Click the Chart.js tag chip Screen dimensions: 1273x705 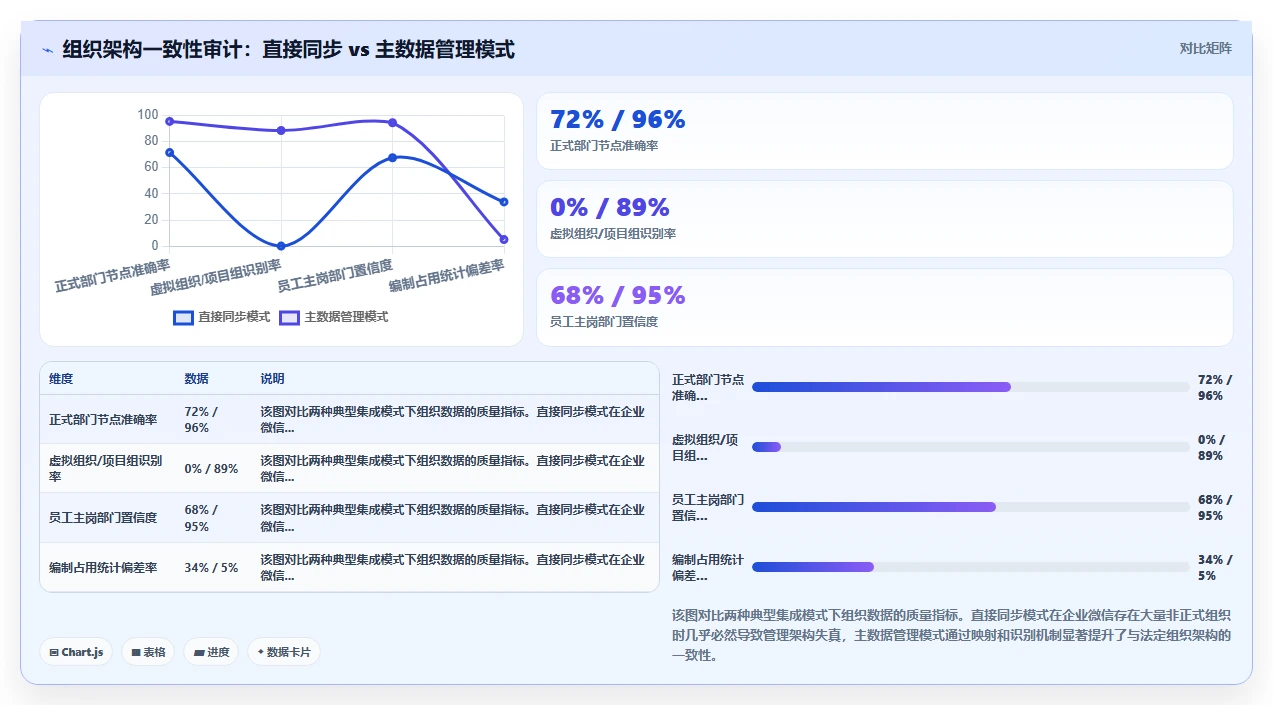tap(76, 652)
